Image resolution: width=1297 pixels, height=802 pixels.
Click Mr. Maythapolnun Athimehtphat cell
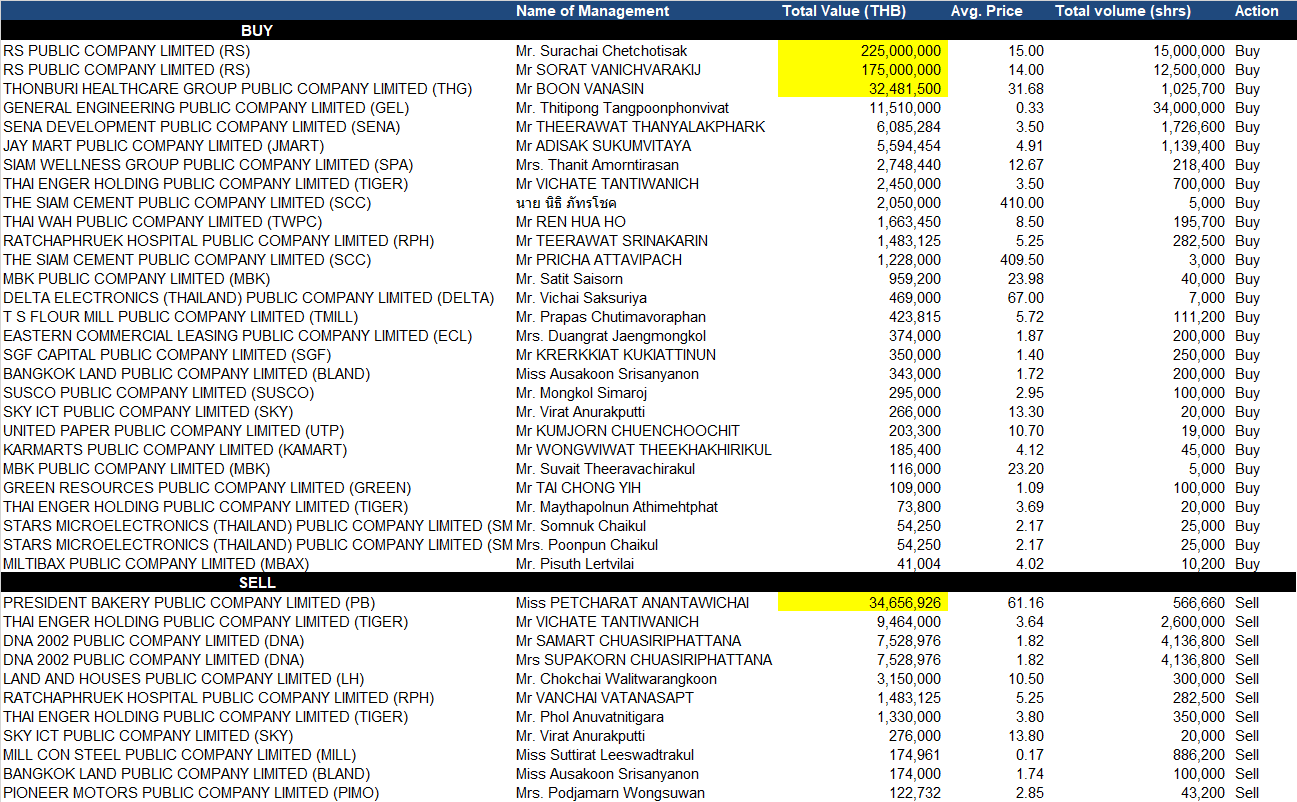[x=617, y=507]
